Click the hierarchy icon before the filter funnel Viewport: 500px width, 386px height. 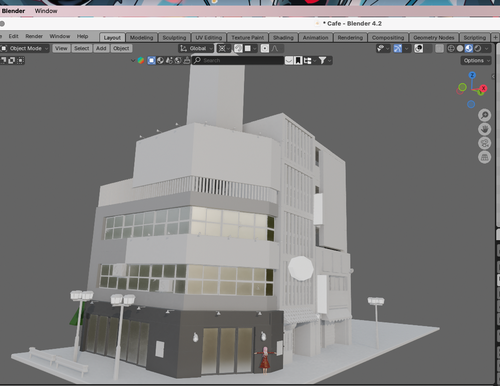308,61
